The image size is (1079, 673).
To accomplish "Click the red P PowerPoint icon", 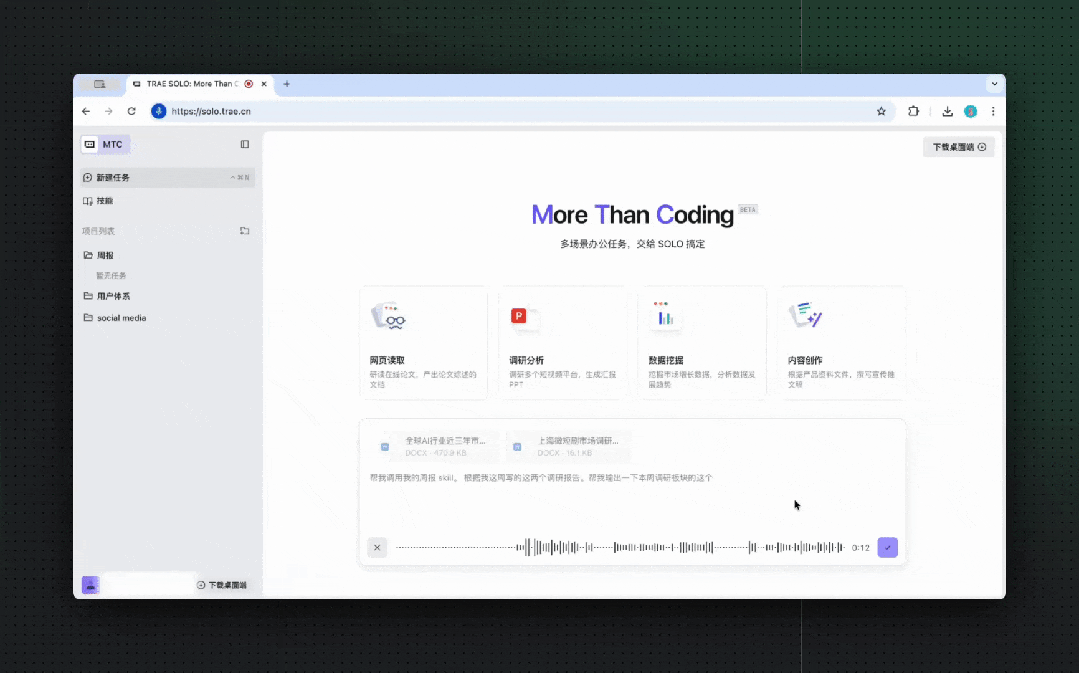I will 519,316.
